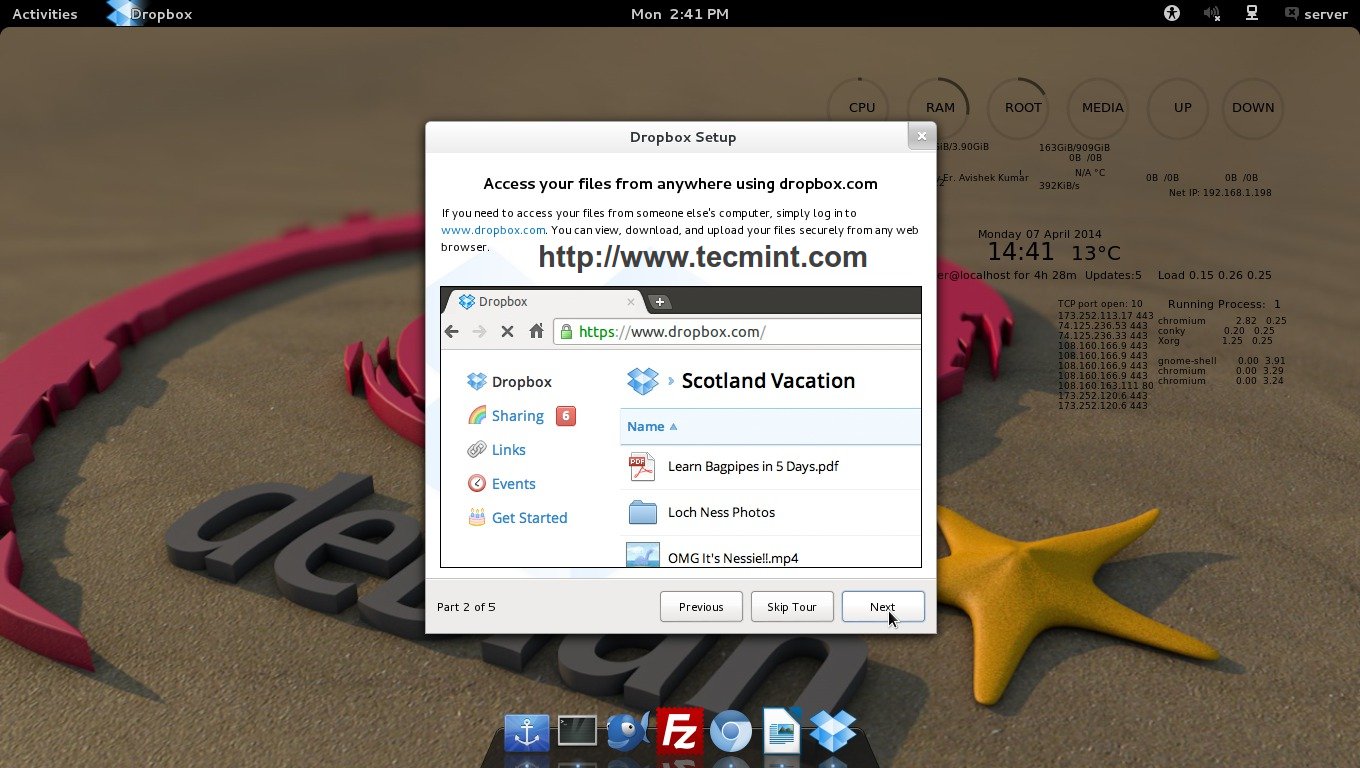1360x768 pixels.
Task: Launch FileZilla from the dock
Action: [x=679, y=732]
